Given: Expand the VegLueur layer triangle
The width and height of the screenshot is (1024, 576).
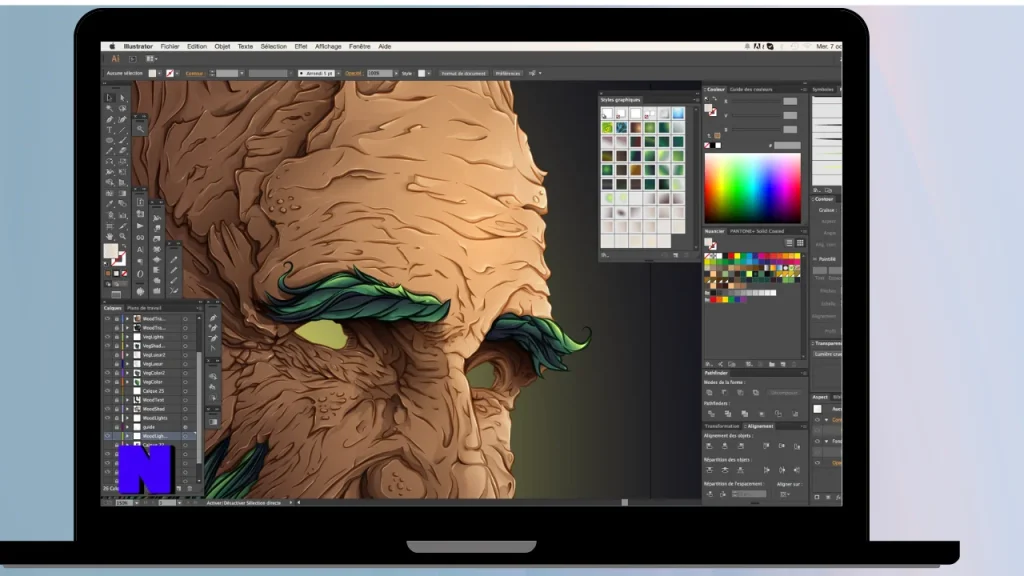Looking at the screenshot, I should pyautogui.click(x=127, y=364).
